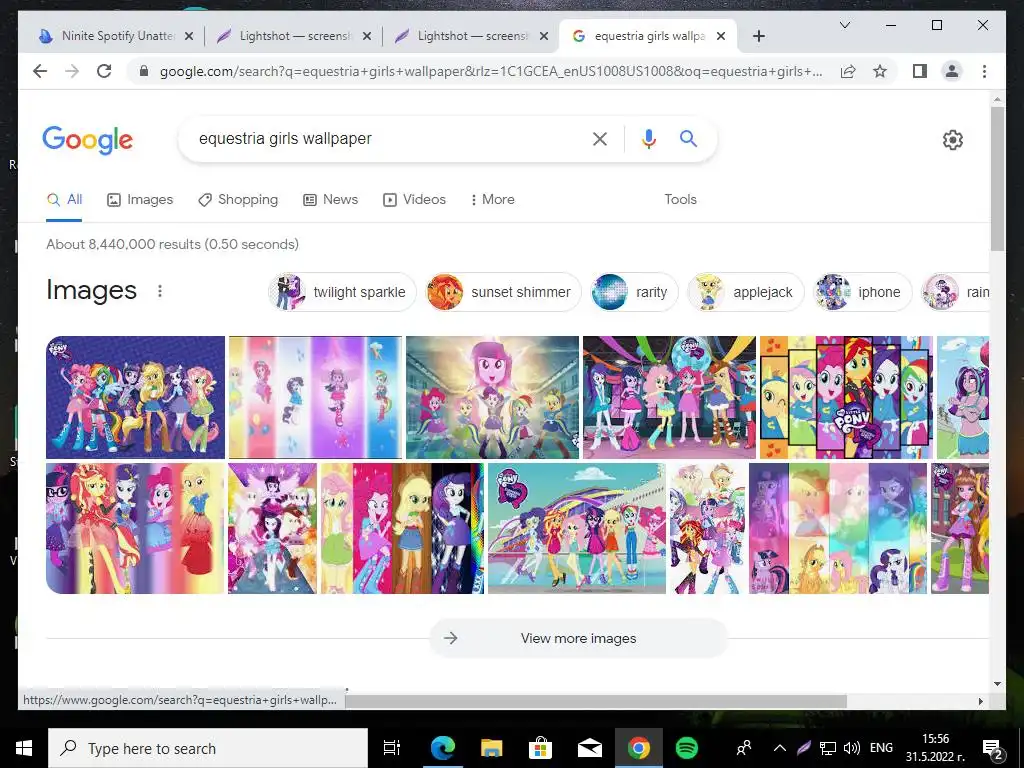Open a new Chrome tab
Screen dimensions: 1024x768
(758, 36)
